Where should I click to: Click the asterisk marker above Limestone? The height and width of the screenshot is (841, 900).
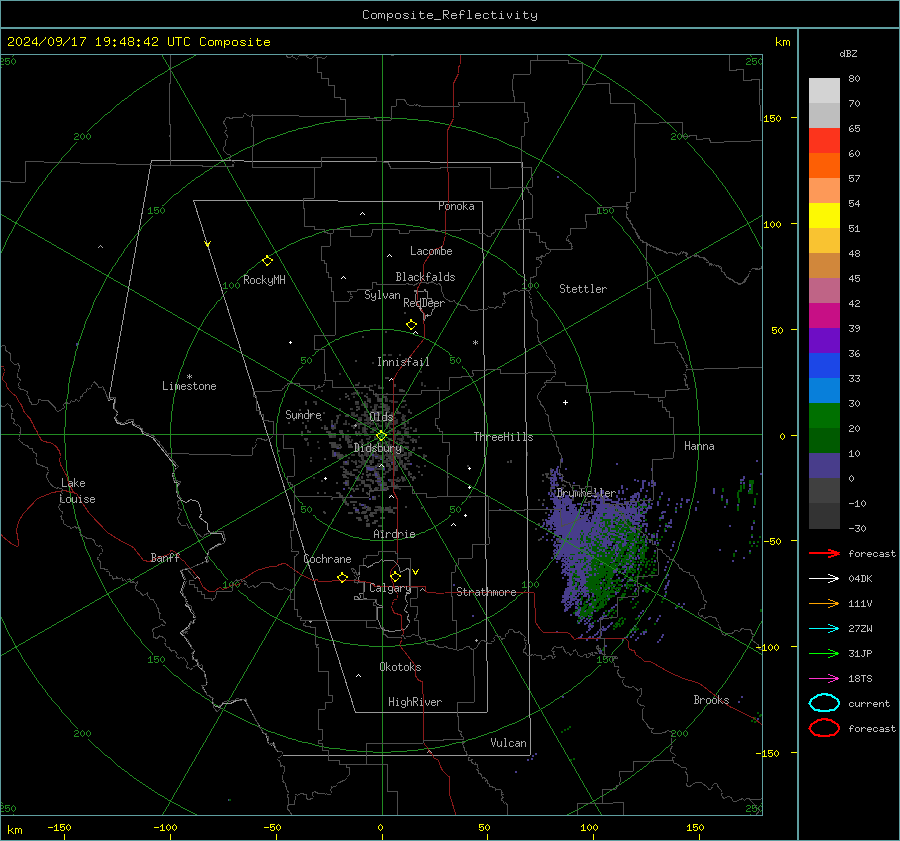tap(189, 377)
